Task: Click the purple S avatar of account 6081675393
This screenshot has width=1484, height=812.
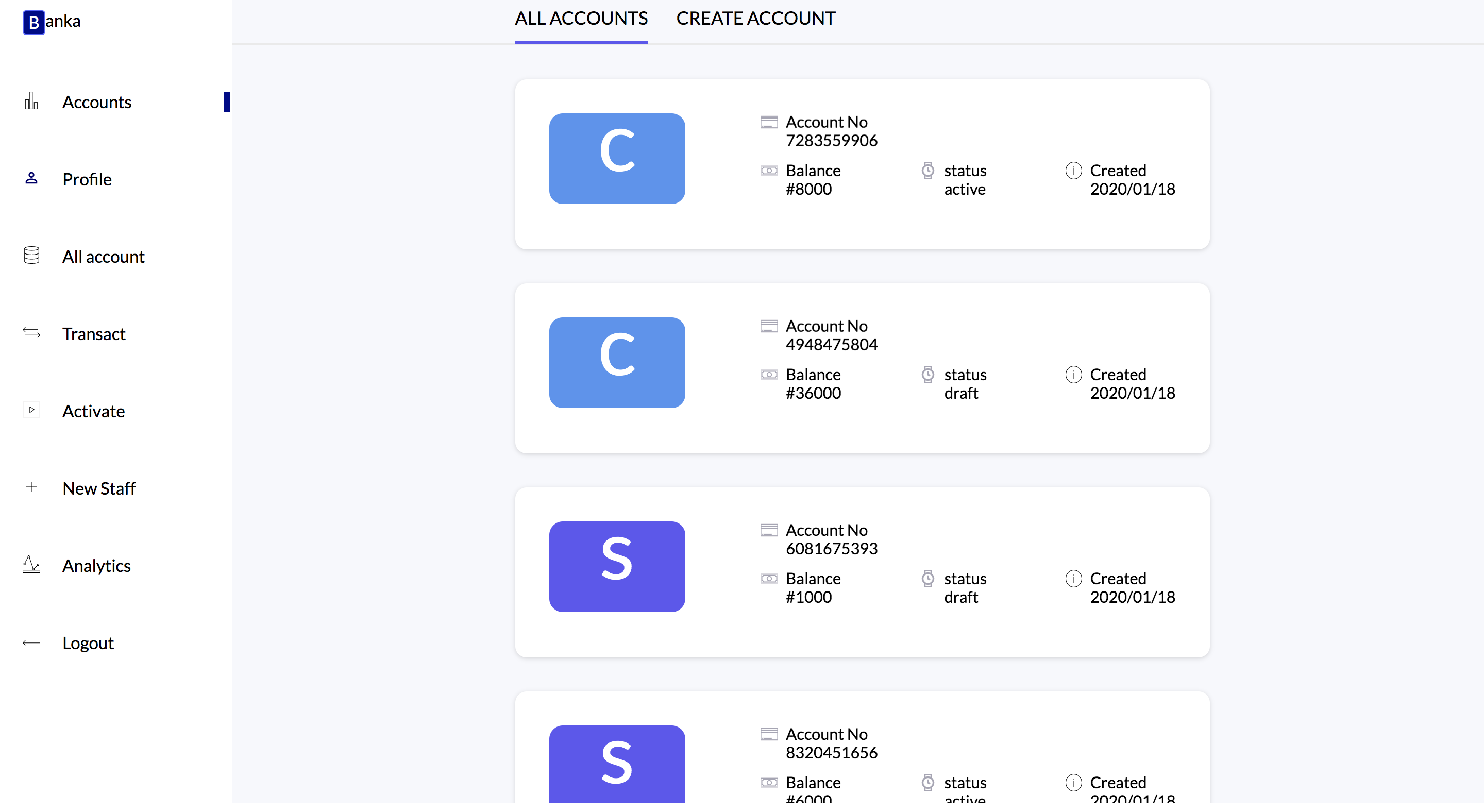Action: coord(617,567)
